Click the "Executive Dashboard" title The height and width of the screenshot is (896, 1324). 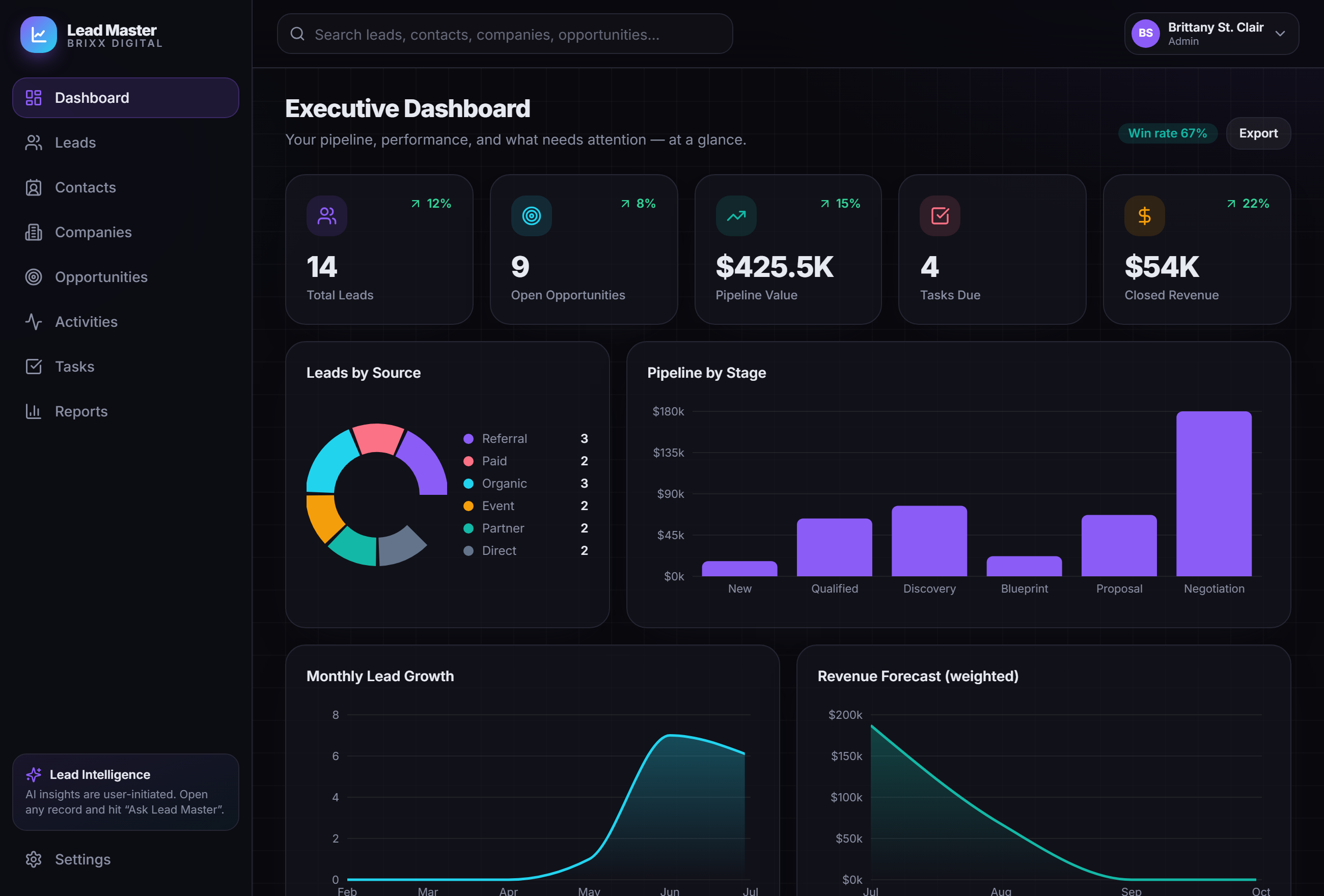click(x=407, y=108)
